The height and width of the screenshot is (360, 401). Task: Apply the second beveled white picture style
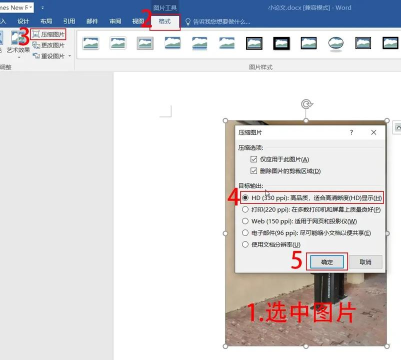pos(118,43)
